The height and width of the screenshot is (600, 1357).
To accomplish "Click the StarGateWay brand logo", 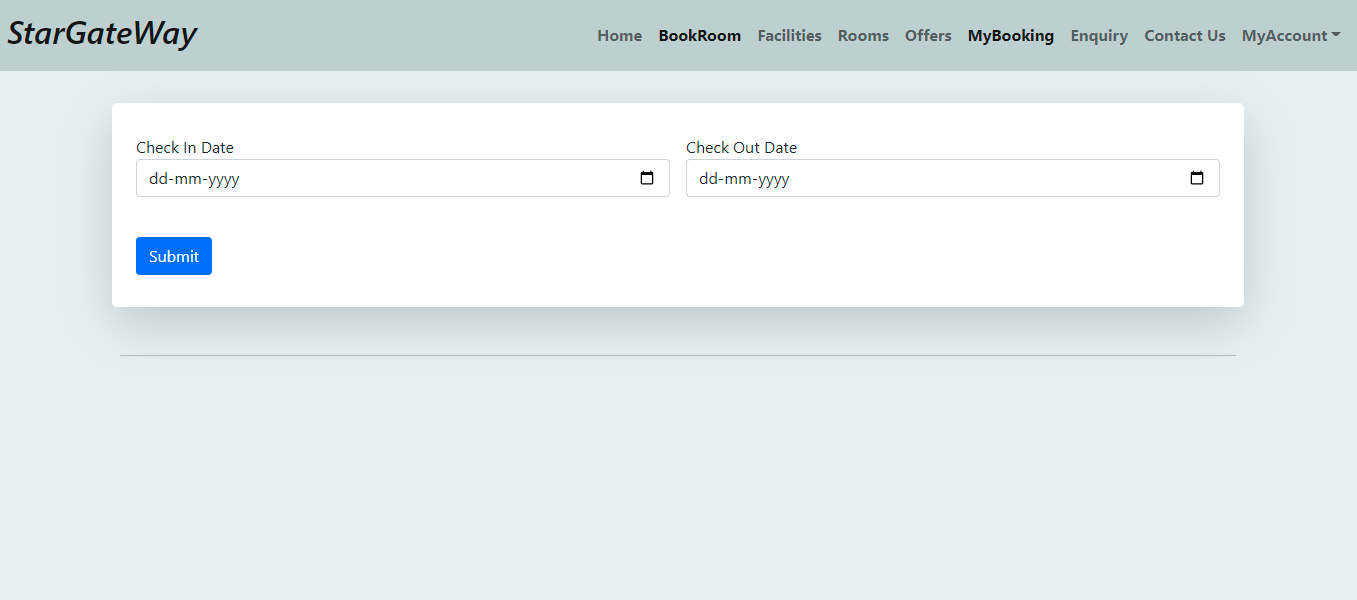I will [101, 33].
